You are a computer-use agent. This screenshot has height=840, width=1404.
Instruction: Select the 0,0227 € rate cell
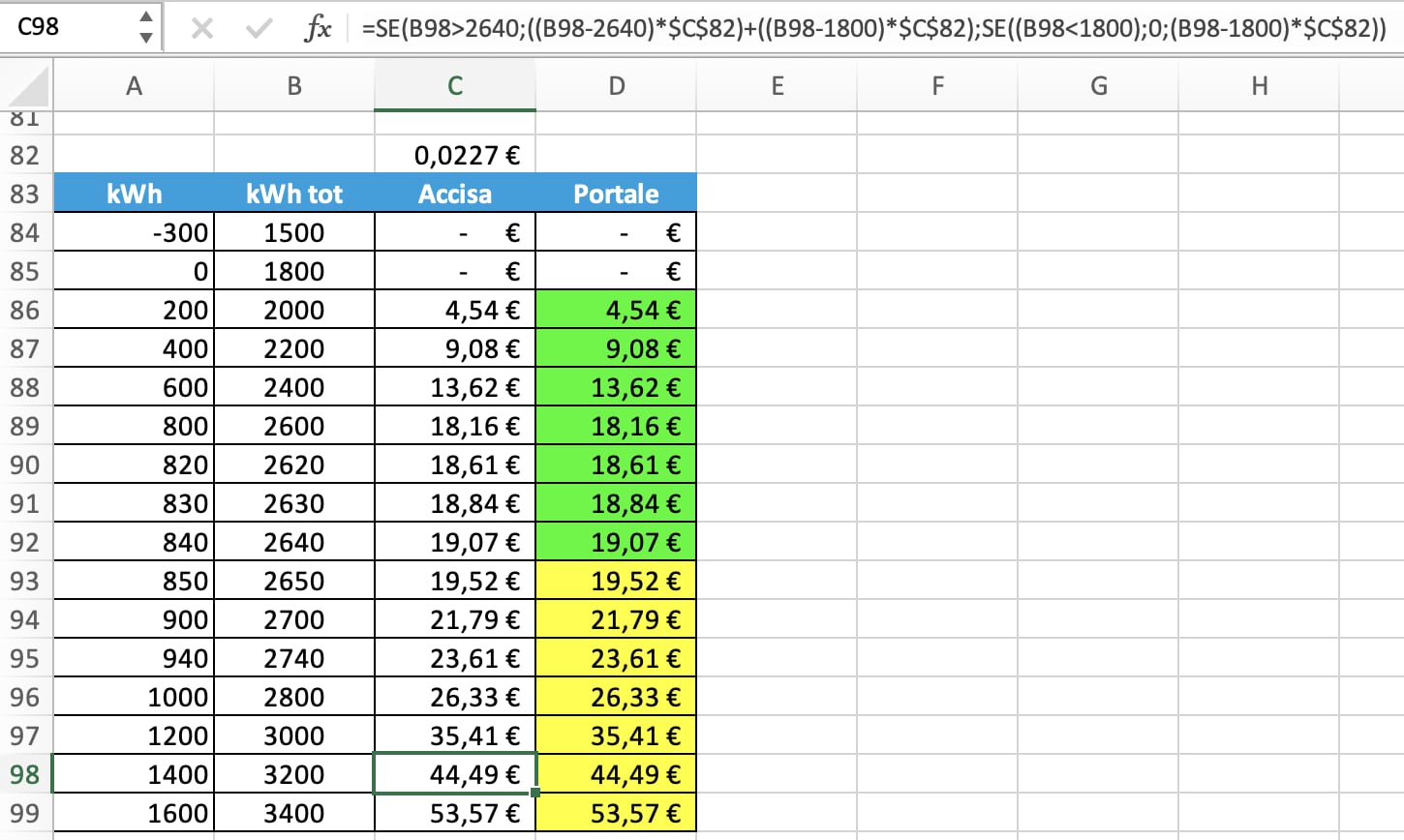coord(455,155)
